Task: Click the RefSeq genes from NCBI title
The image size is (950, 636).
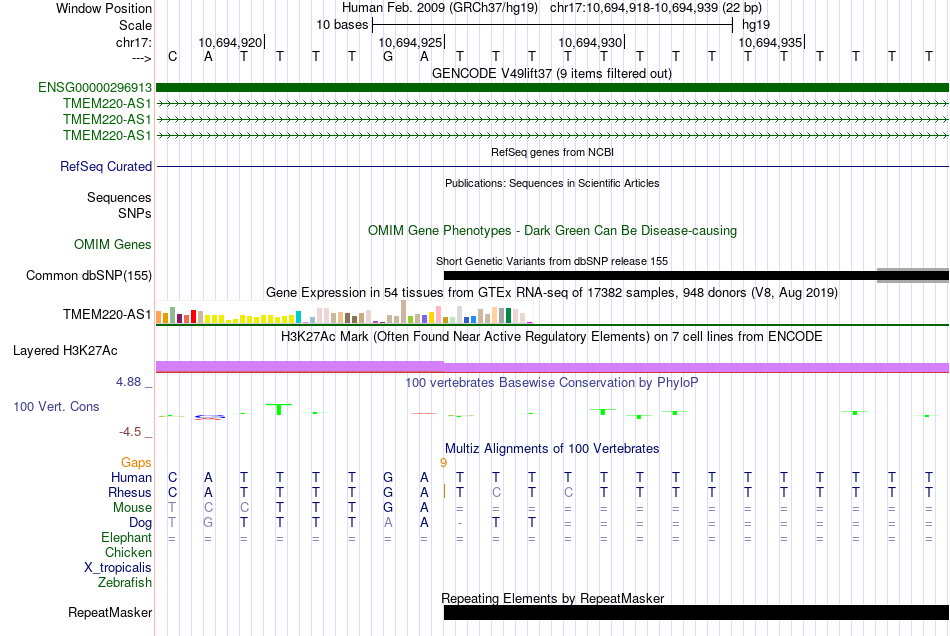Action: tap(552, 153)
